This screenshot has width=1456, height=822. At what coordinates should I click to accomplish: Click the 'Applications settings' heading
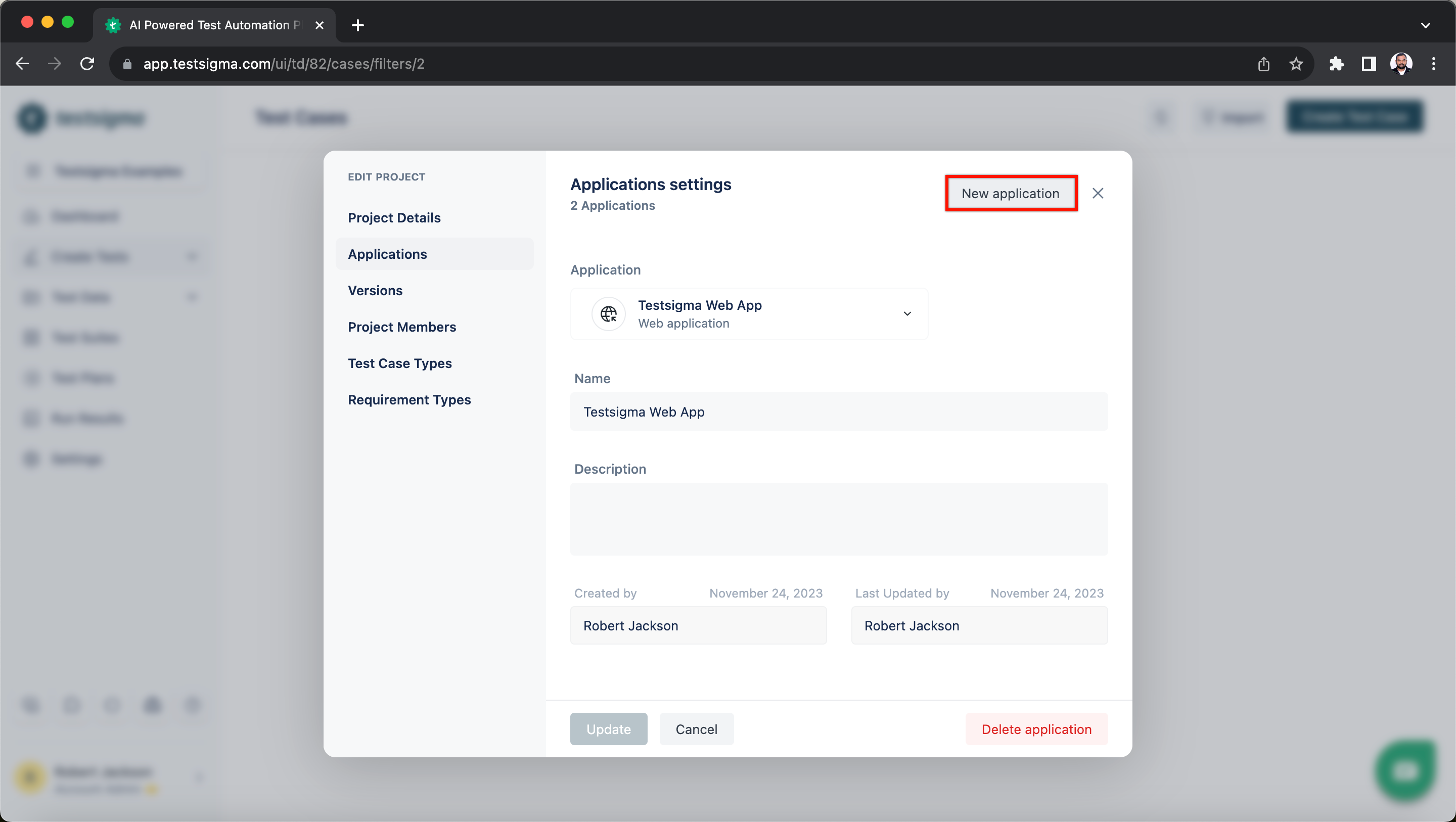coord(651,185)
